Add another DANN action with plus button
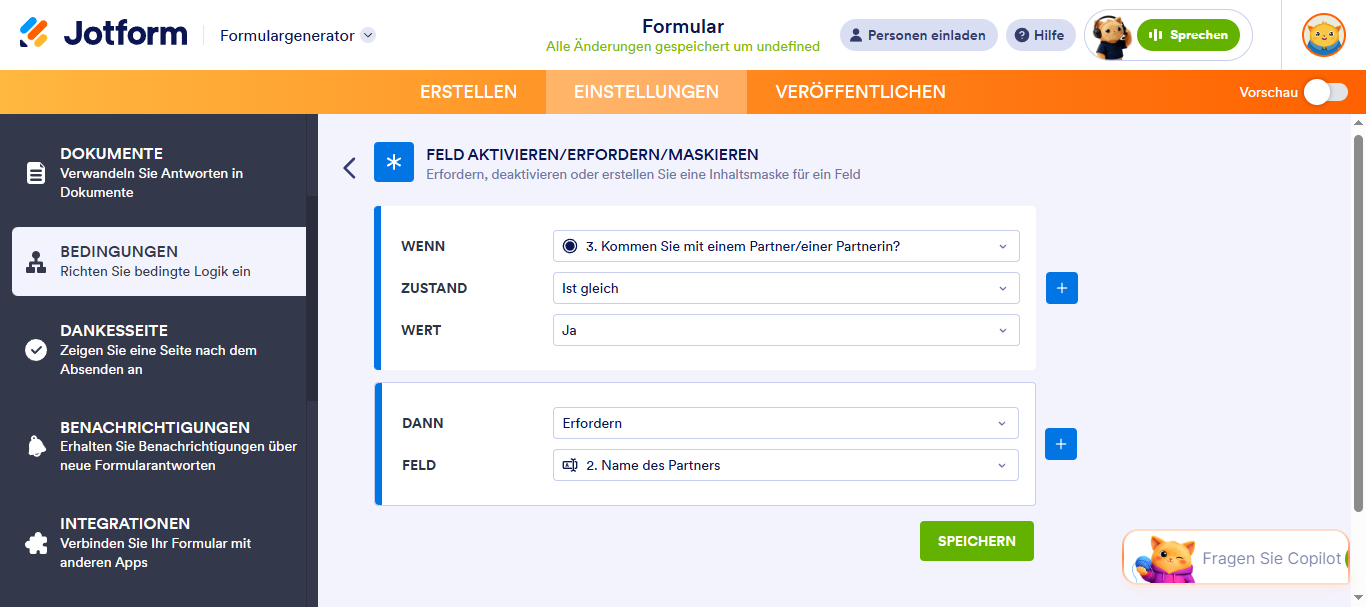This screenshot has height=607, width=1366. click(x=1061, y=444)
